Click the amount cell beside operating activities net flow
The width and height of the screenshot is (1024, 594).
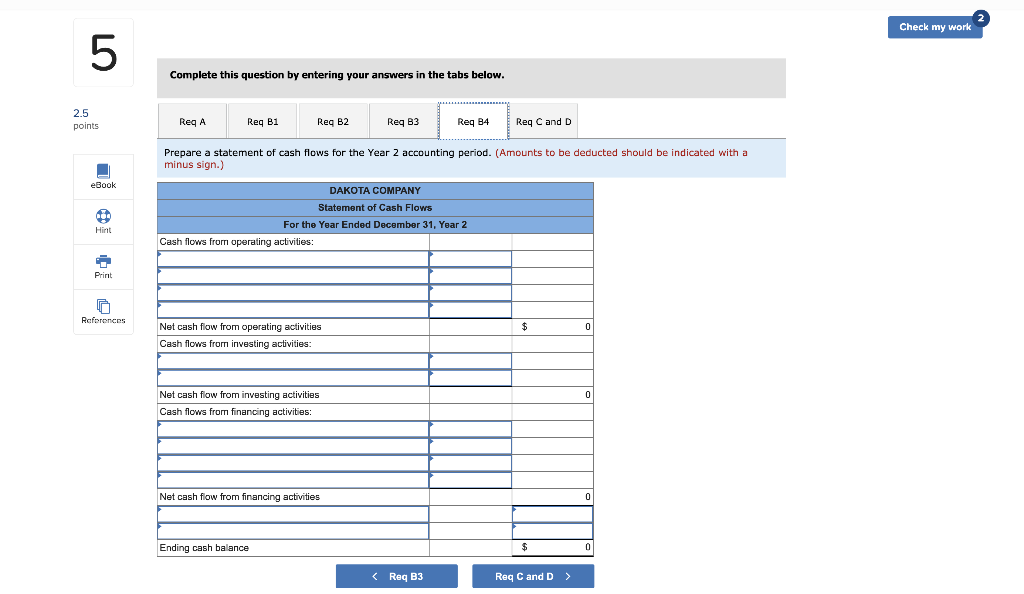tap(552, 326)
